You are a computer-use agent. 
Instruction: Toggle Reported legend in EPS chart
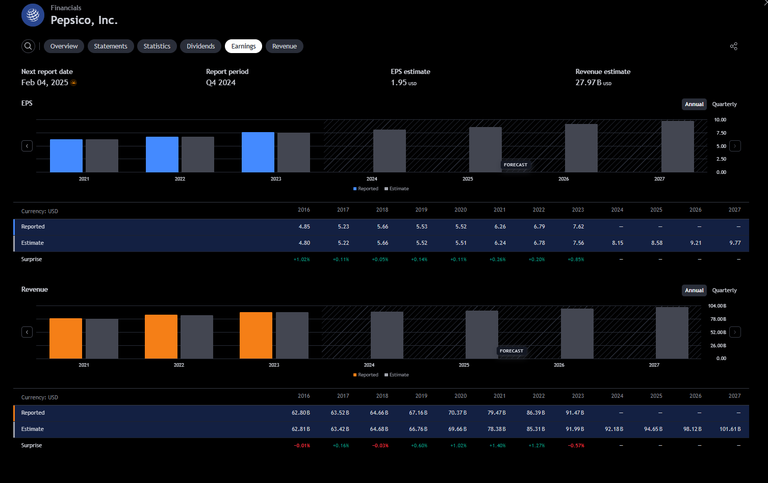[366, 189]
